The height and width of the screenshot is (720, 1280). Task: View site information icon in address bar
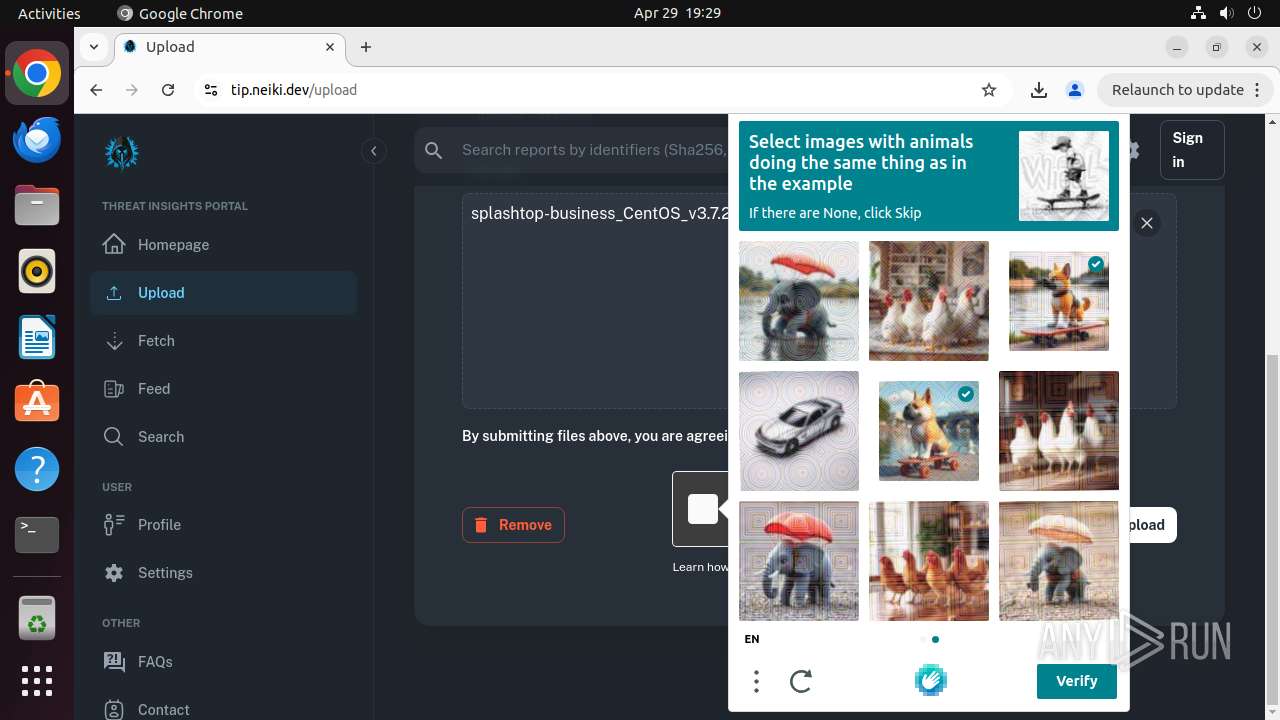(x=210, y=90)
